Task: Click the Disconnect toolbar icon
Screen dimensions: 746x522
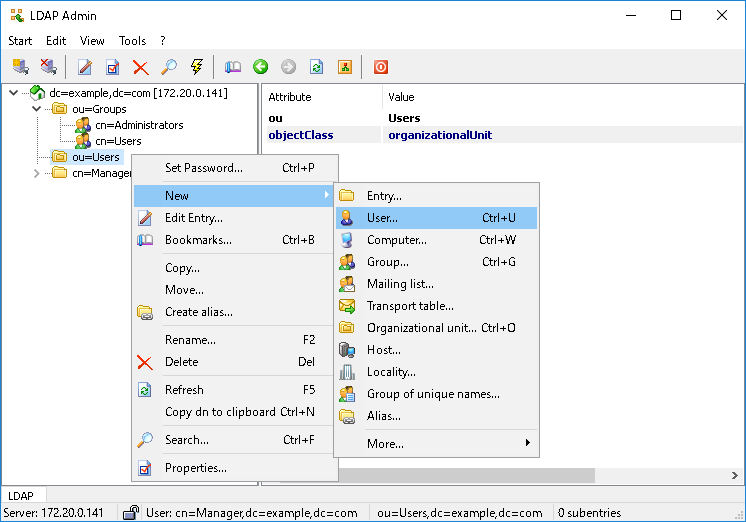Action: click(x=48, y=67)
